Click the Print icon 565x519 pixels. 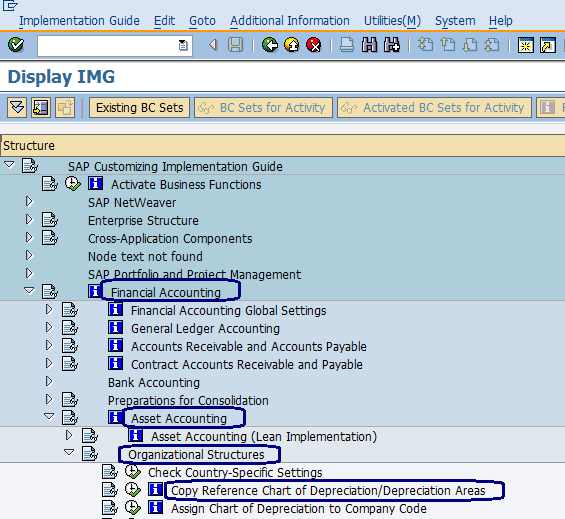[347, 45]
